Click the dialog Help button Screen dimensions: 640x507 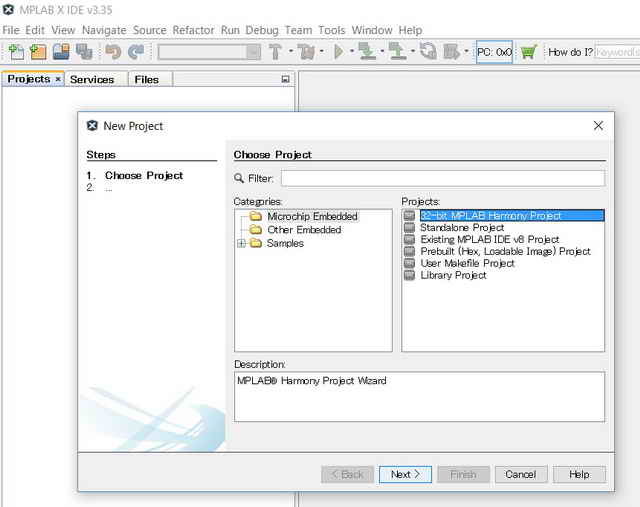[x=579, y=474]
